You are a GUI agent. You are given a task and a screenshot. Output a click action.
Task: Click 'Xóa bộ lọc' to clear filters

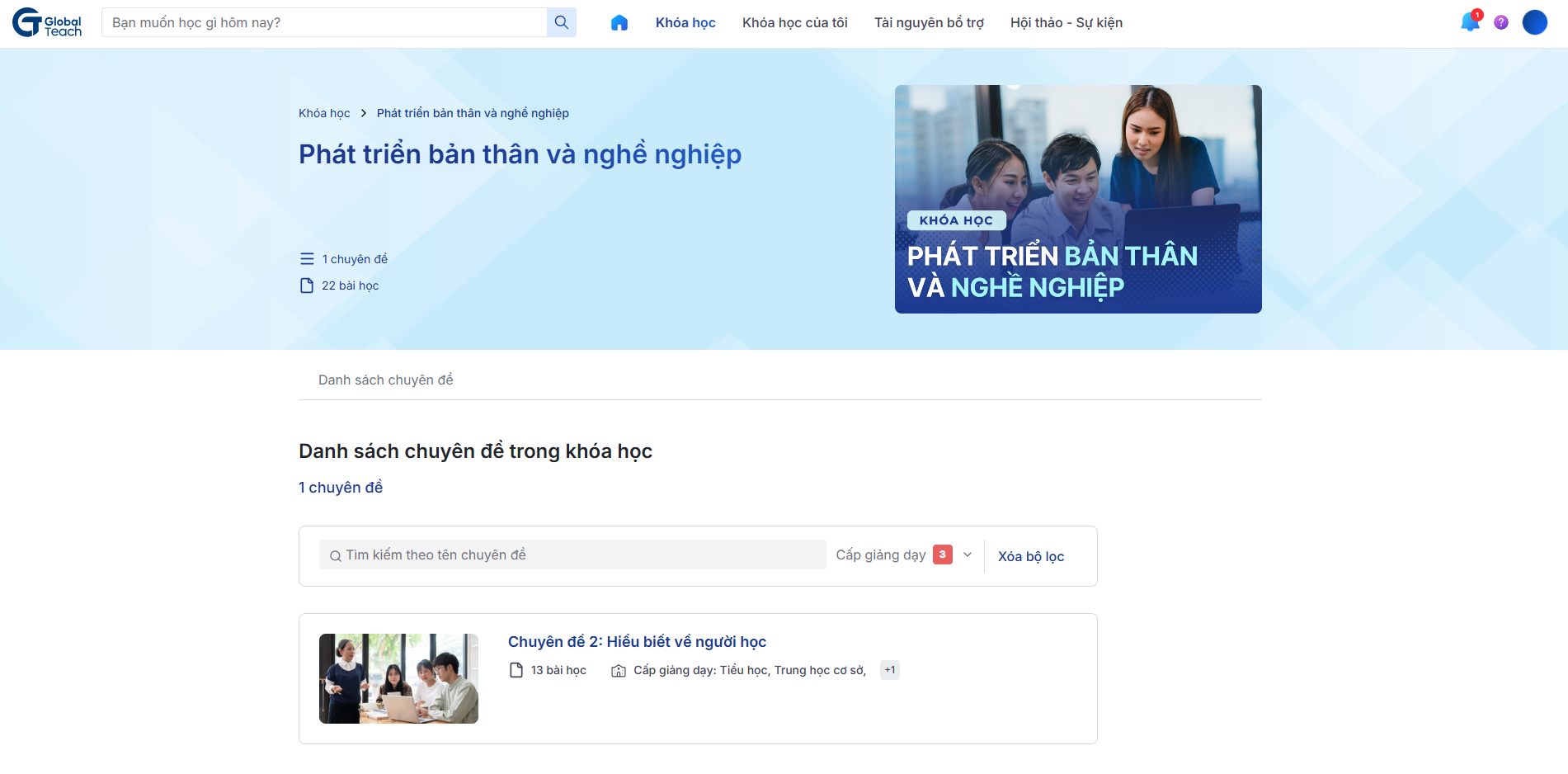(x=1030, y=555)
